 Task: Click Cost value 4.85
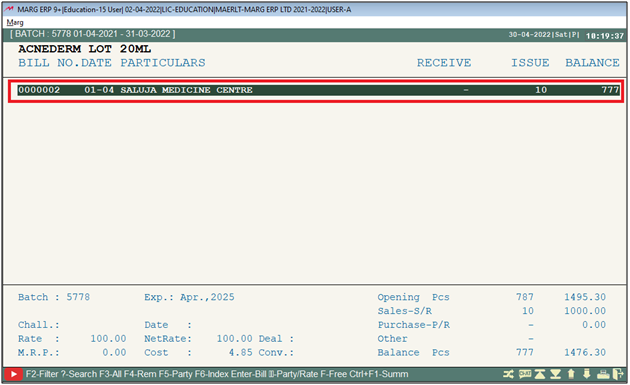click(241, 353)
